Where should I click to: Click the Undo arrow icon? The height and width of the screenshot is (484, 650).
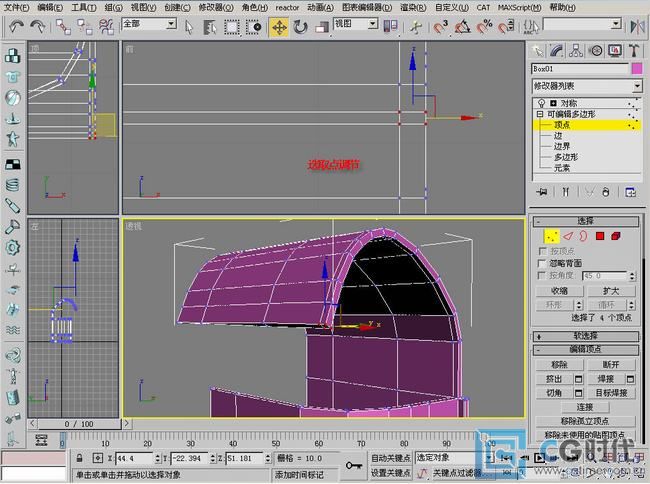pyautogui.click(x=16, y=27)
